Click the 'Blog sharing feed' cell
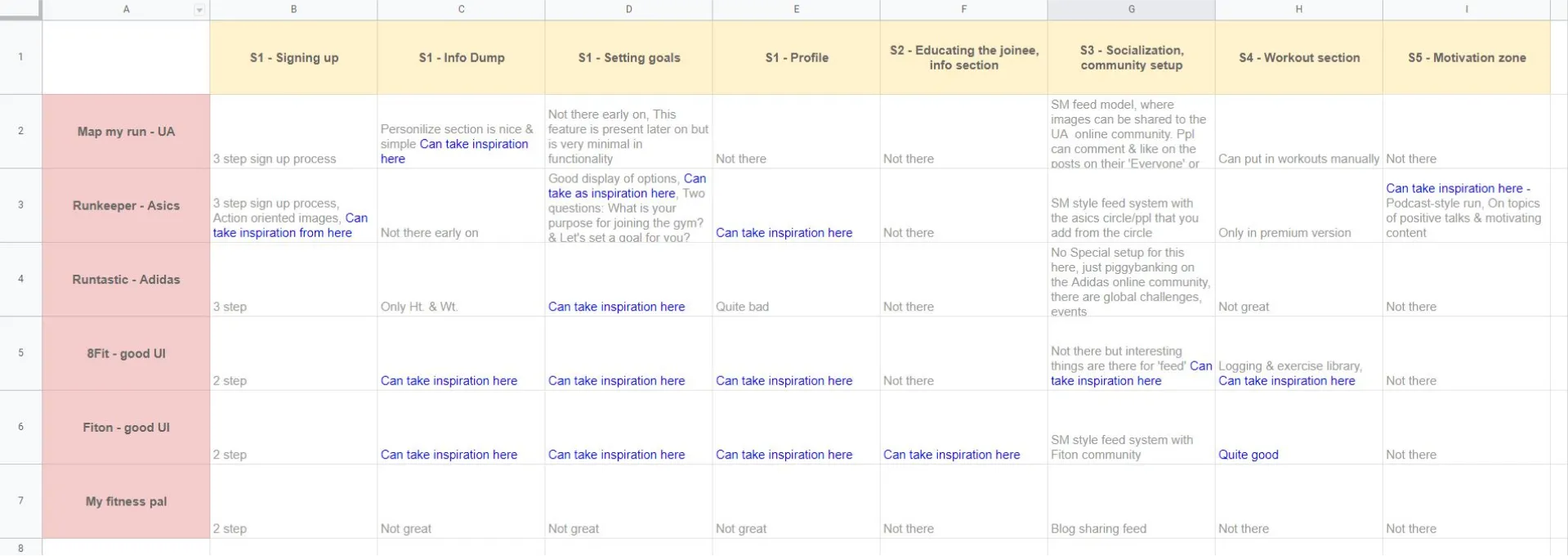The height and width of the screenshot is (556, 1568). click(1131, 501)
